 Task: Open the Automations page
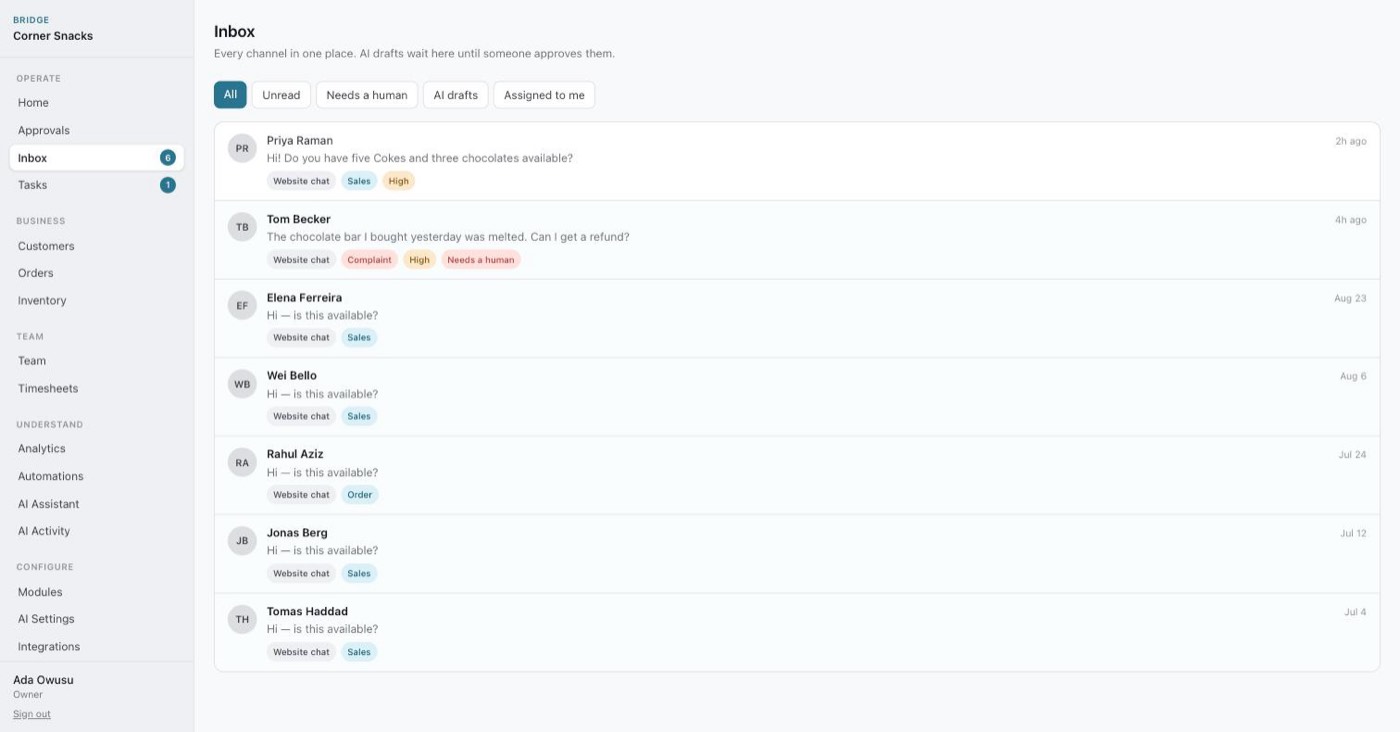[97, 477]
